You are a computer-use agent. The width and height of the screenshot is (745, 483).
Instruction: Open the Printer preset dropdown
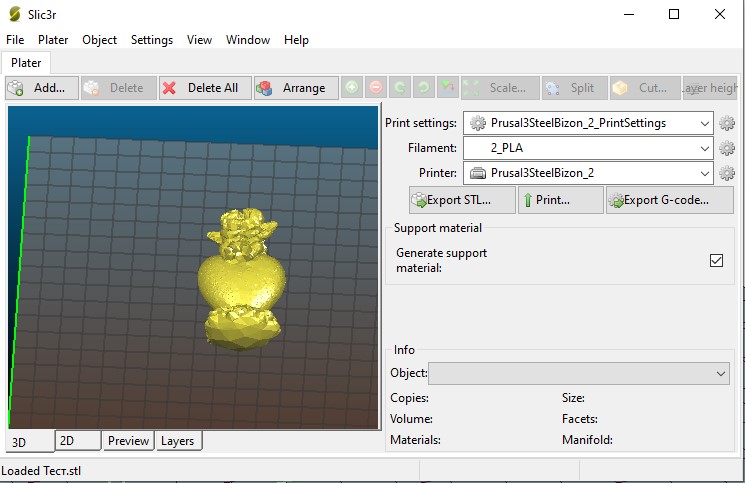(x=706, y=173)
